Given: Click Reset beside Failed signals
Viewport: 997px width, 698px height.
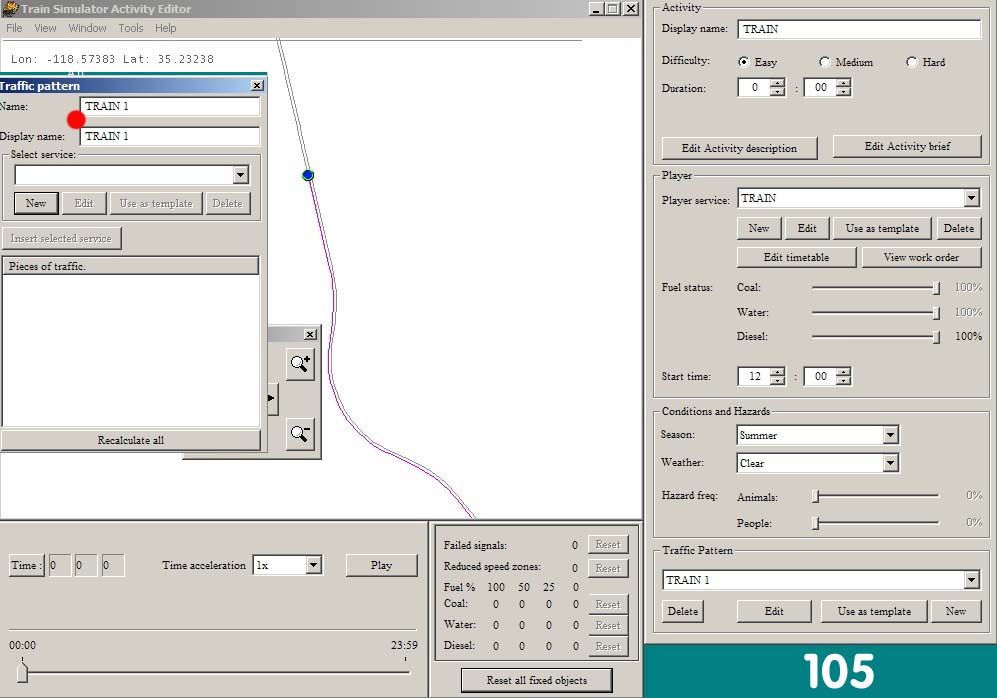Looking at the screenshot, I should (608, 545).
